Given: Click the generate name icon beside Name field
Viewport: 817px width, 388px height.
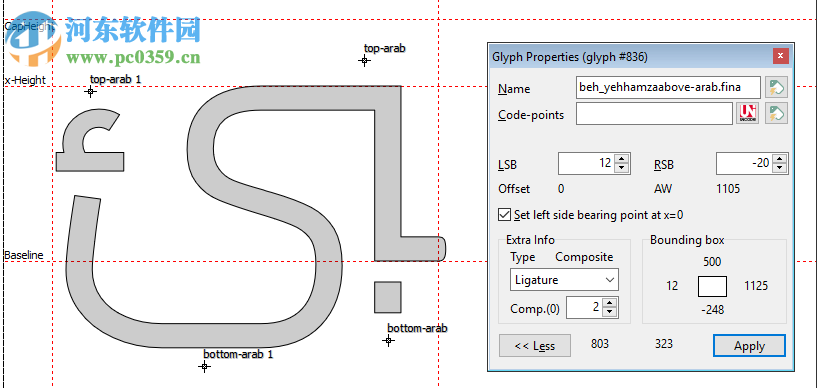Looking at the screenshot, I should [x=776, y=88].
